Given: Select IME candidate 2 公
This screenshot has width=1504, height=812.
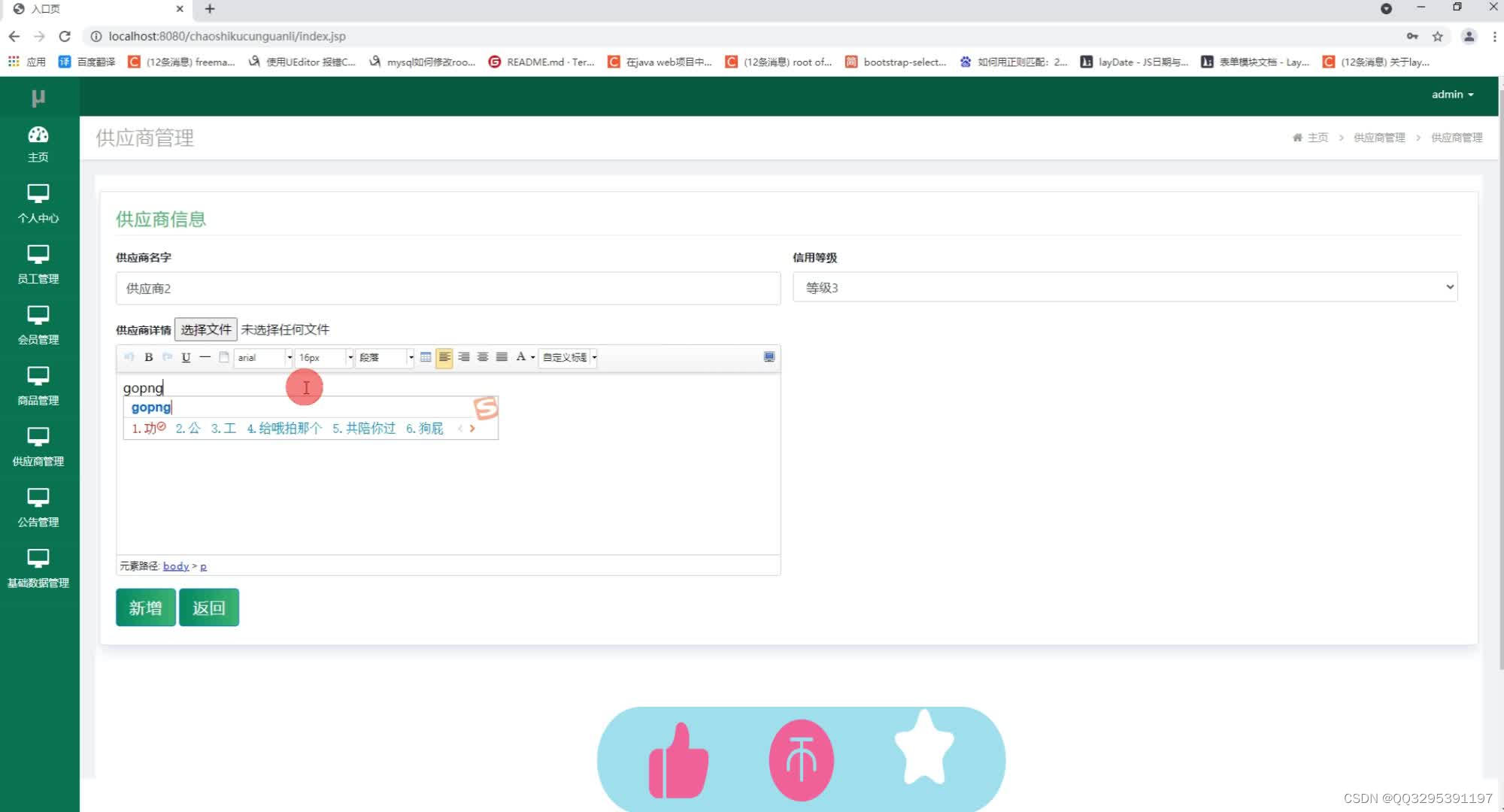Looking at the screenshot, I should tap(188, 428).
